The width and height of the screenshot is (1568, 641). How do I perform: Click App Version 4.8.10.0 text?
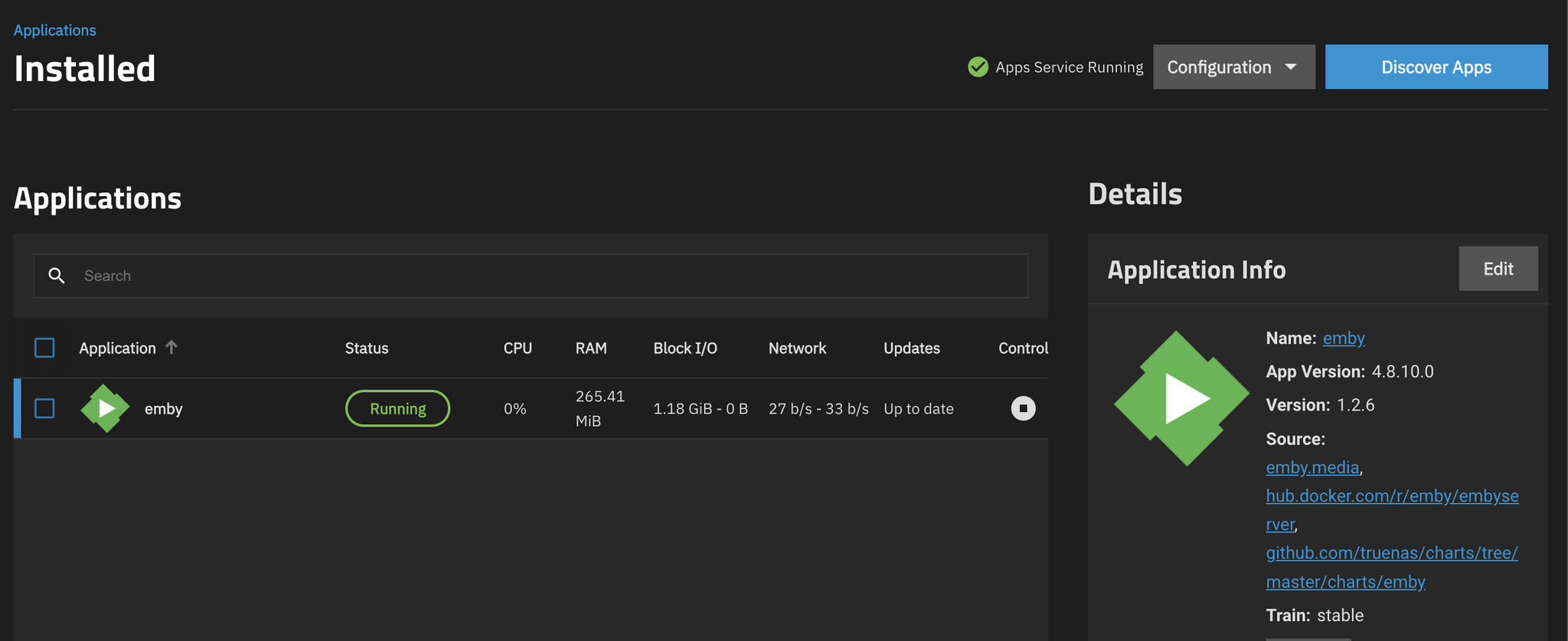click(x=1350, y=371)
